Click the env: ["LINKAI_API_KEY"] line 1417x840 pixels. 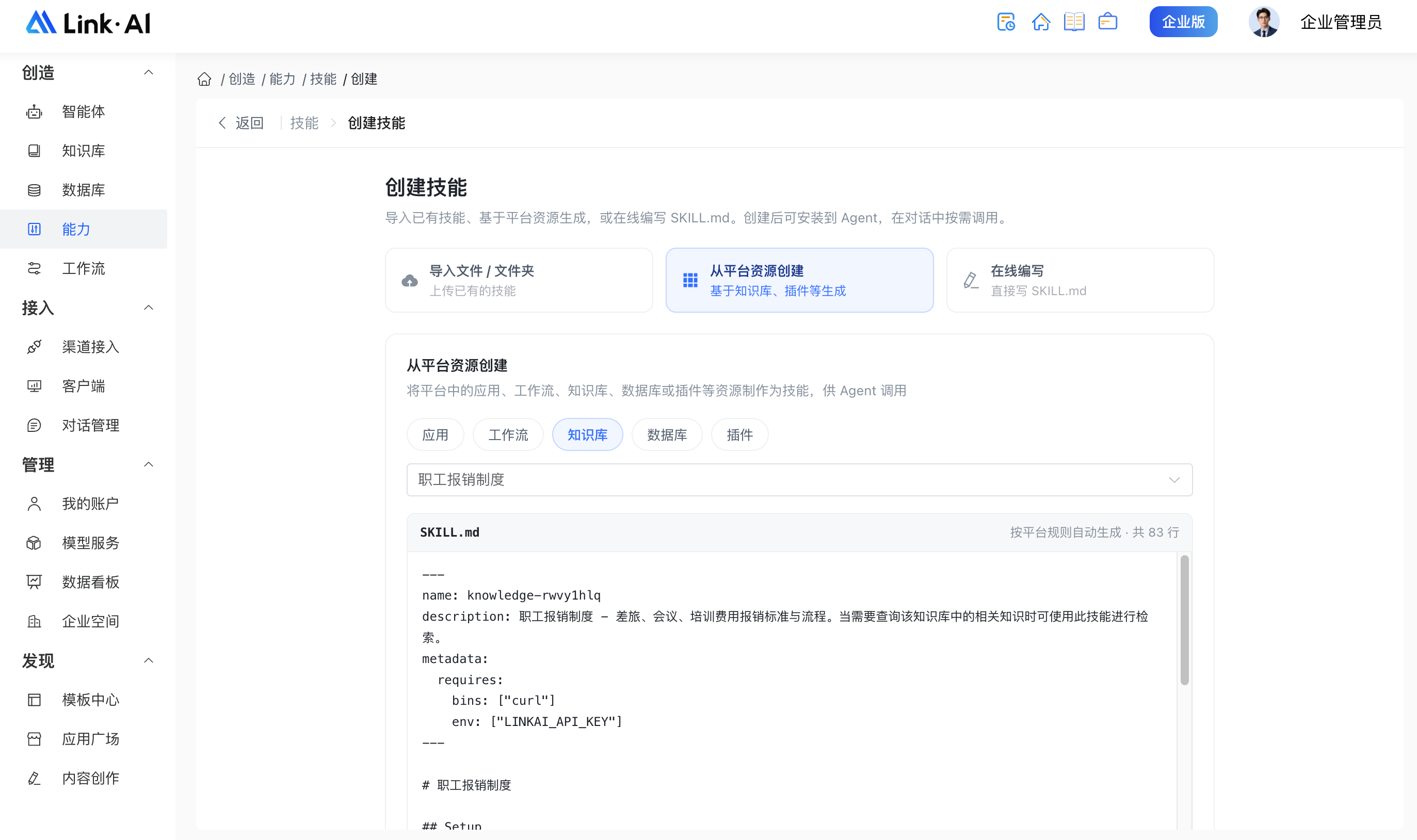[x=537, y=722]
